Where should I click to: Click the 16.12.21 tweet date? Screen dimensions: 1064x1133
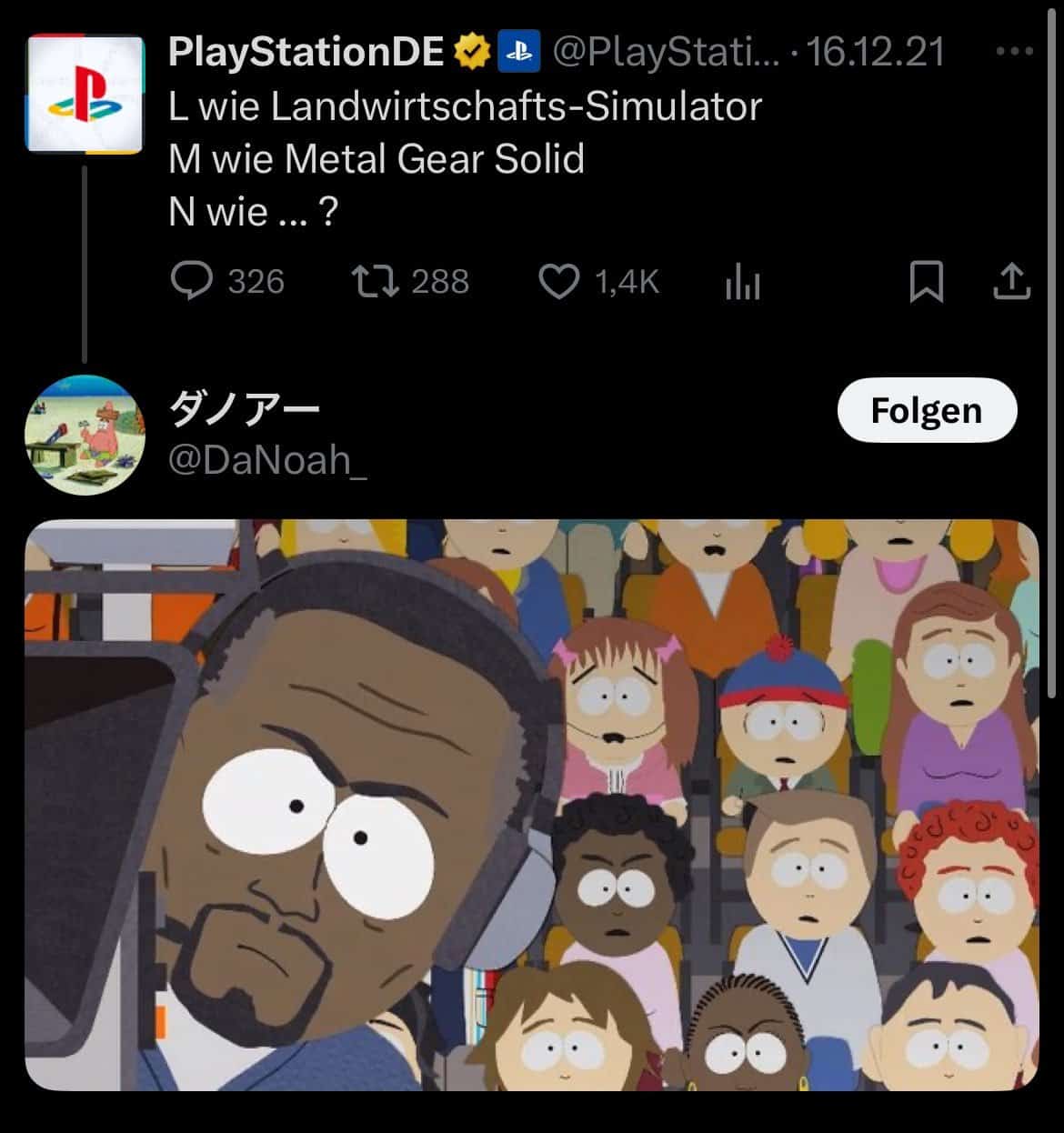click(x=875, y=52)
